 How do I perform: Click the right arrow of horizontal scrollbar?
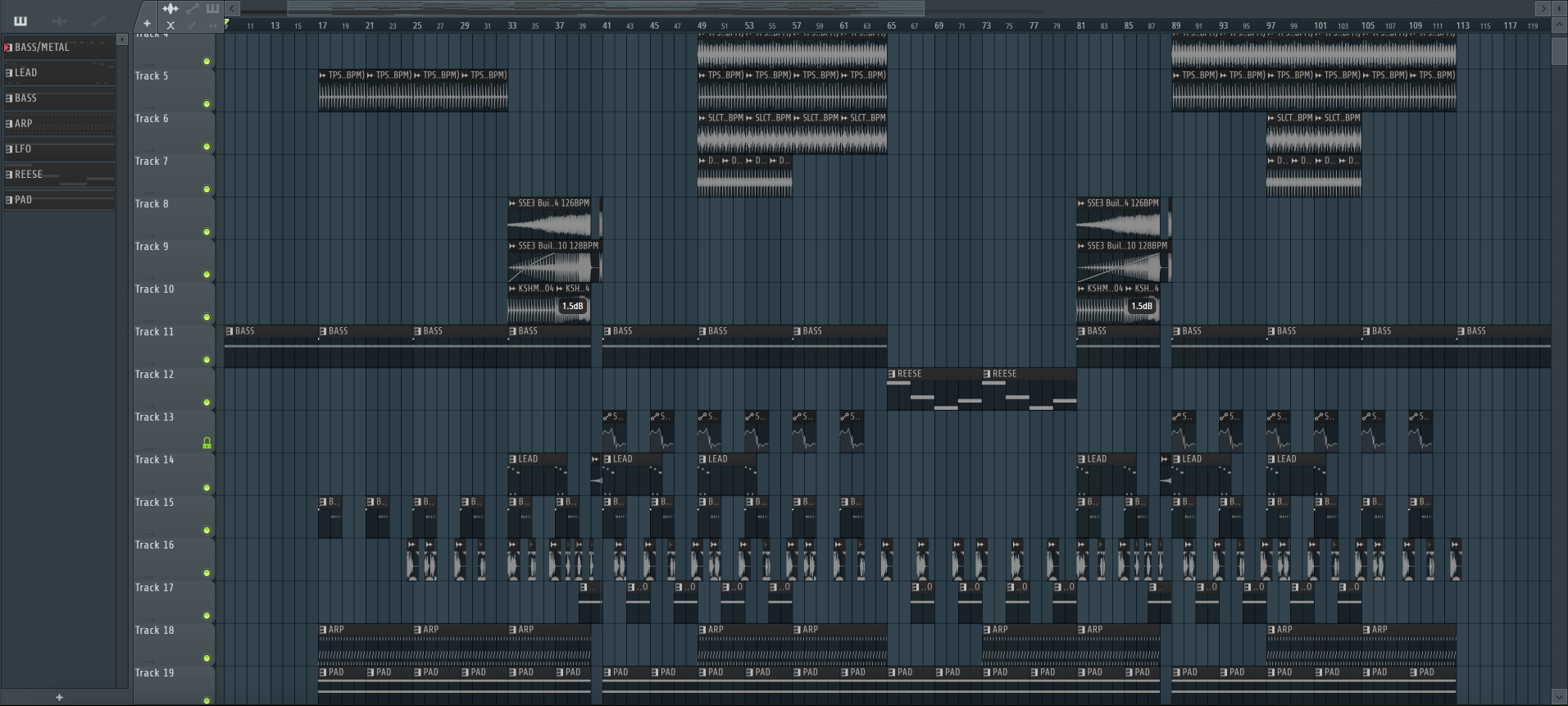pyautogui.click(x=1543, y=8)
